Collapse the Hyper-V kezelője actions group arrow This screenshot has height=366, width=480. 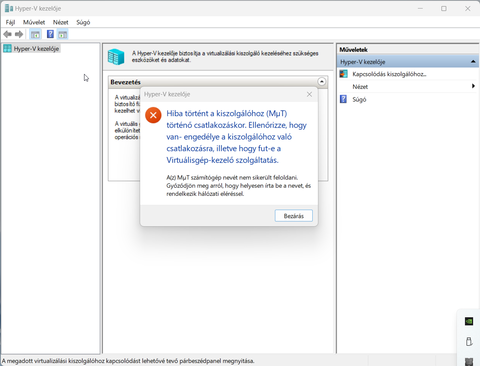click(x=473, y=62)
